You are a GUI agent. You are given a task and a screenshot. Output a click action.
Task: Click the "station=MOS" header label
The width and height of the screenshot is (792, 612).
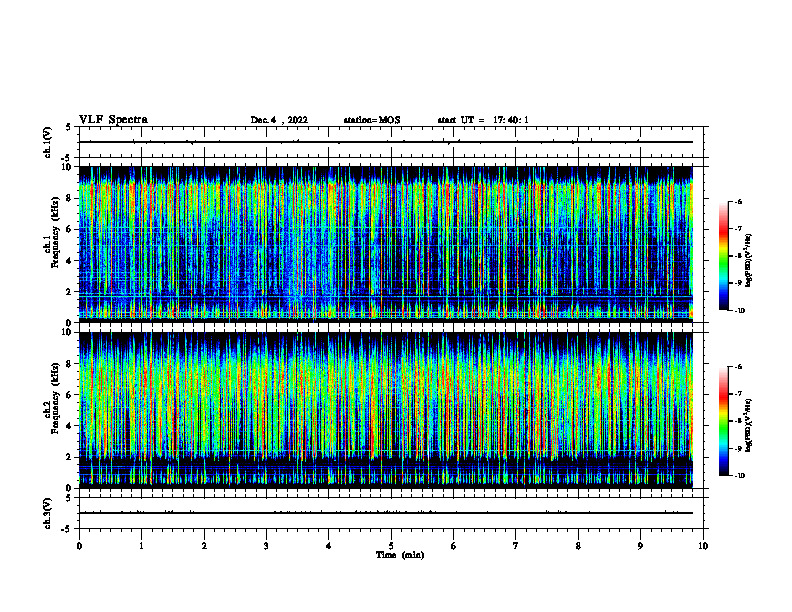pyautogui.click(x=372, y=120)
